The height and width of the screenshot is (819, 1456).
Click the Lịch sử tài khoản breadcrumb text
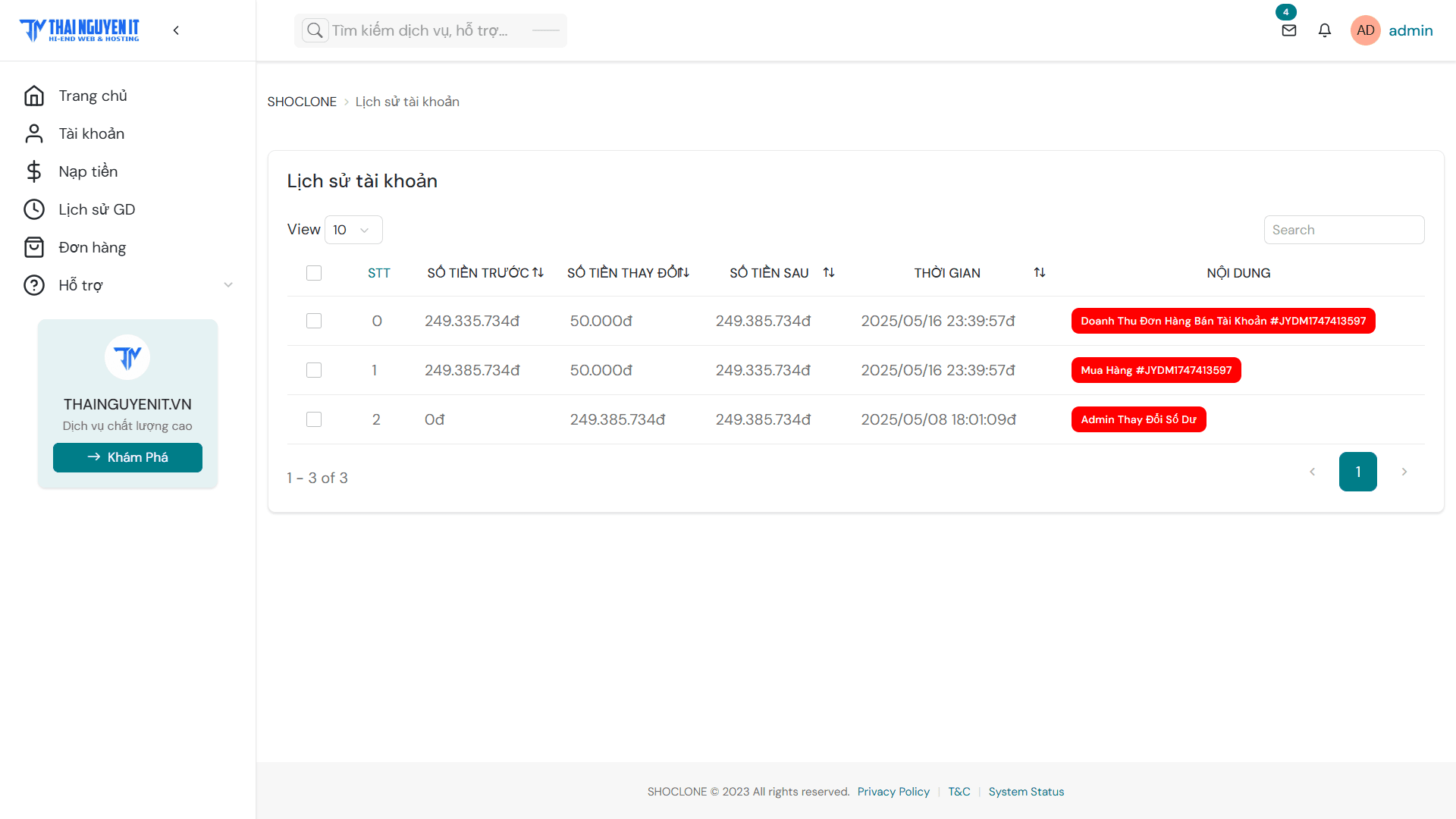point(407,102)
